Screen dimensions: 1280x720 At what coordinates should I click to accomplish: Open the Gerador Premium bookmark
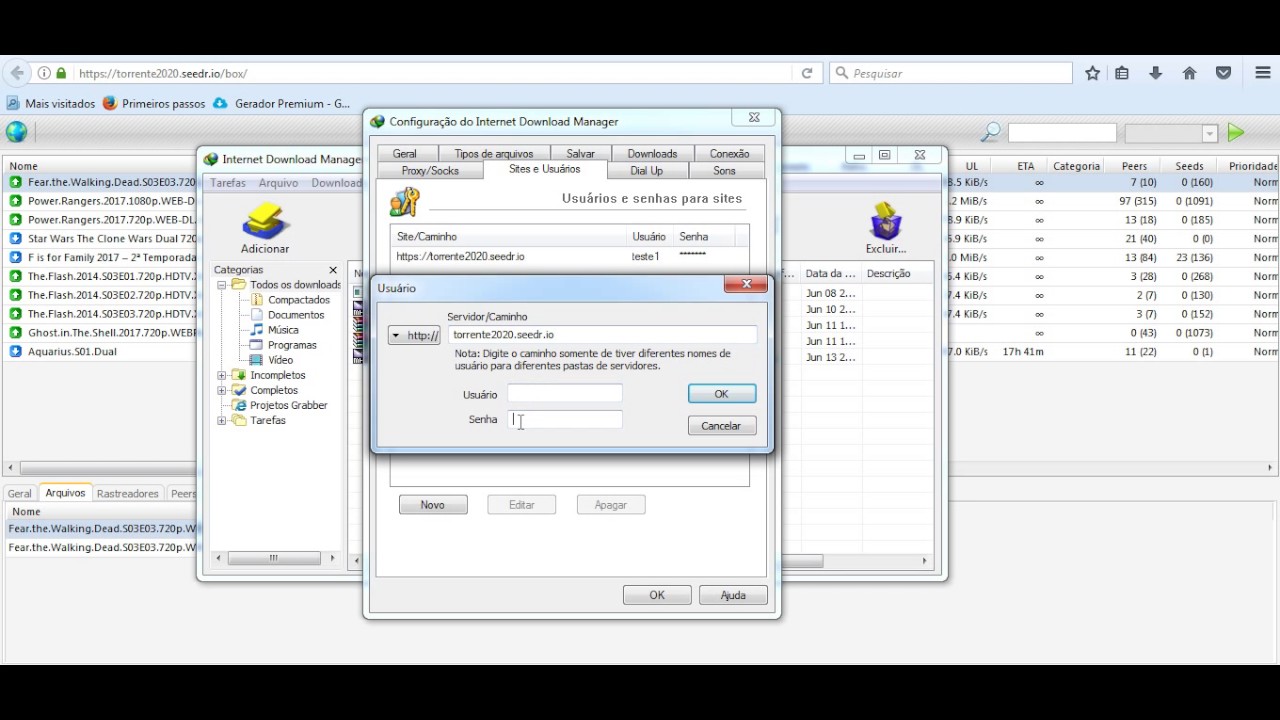coord(281,103)
